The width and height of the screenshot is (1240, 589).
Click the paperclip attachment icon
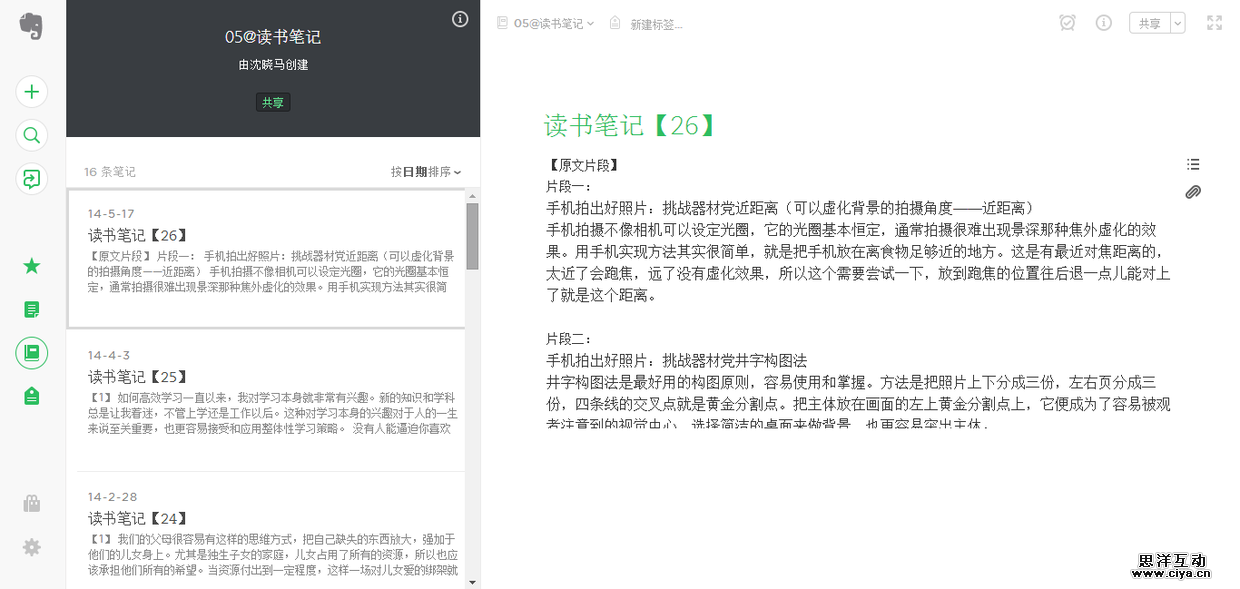[x=1192, y=192]
